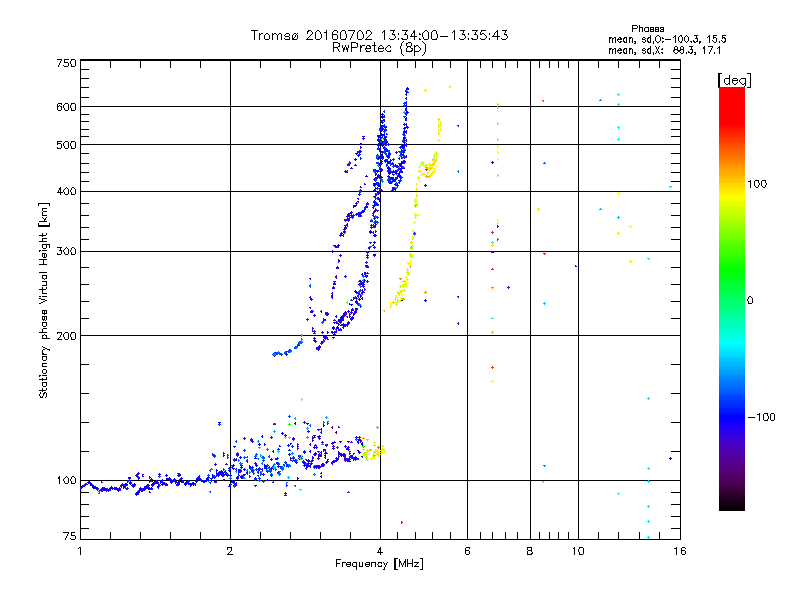Click the y-axis tick label '200'
800x600 pixels.
click(66, 335)
